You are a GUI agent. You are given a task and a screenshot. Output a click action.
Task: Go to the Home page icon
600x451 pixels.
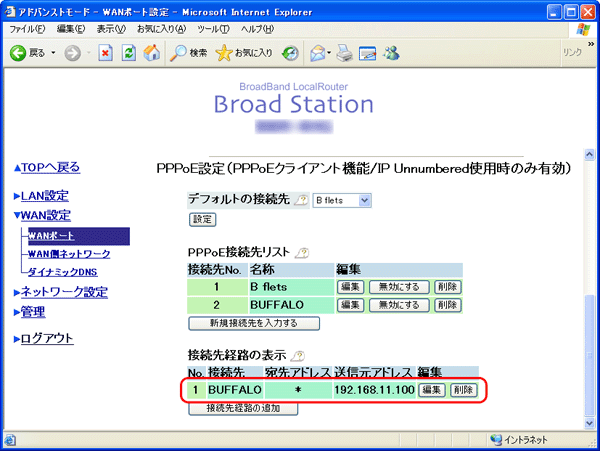pos(152,53)
